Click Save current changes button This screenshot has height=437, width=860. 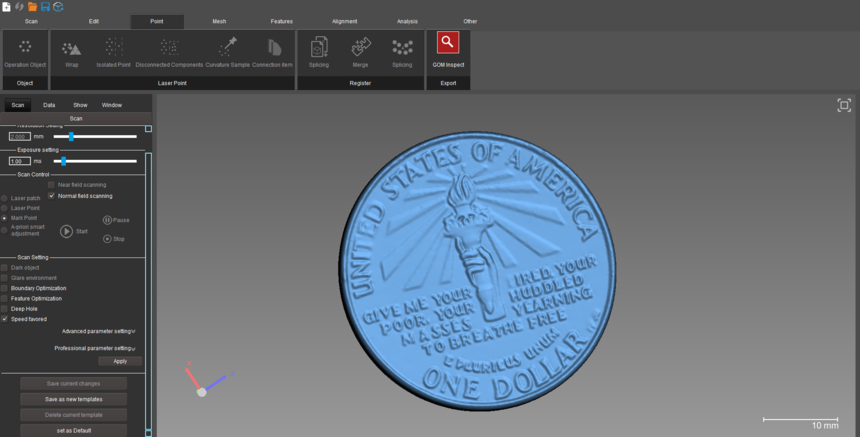(x=73, y=384)
